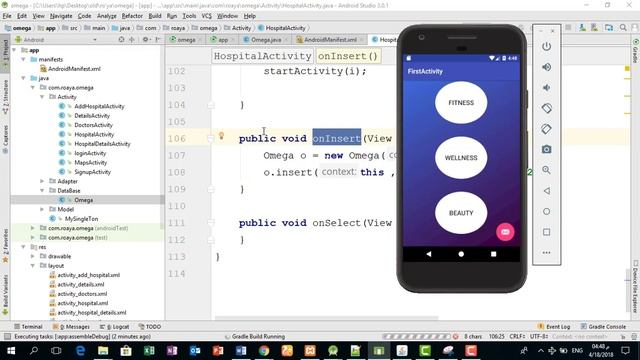640x360 pixels.
Task: Expand the drawable folder
Action: [x=33, y=256]
